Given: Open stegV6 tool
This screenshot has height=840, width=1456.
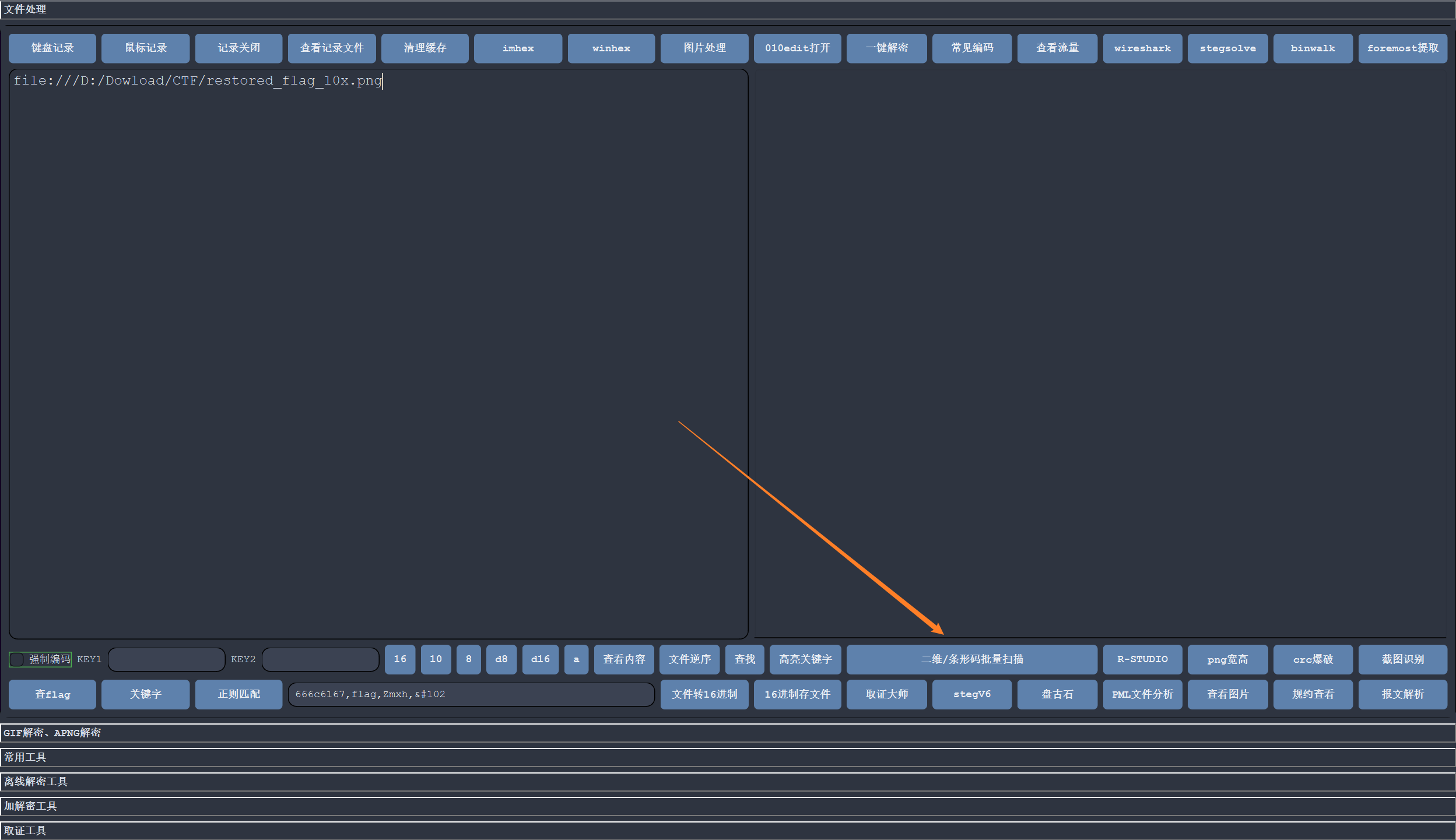Looking at the screenshot, I should tap(972, 694).
